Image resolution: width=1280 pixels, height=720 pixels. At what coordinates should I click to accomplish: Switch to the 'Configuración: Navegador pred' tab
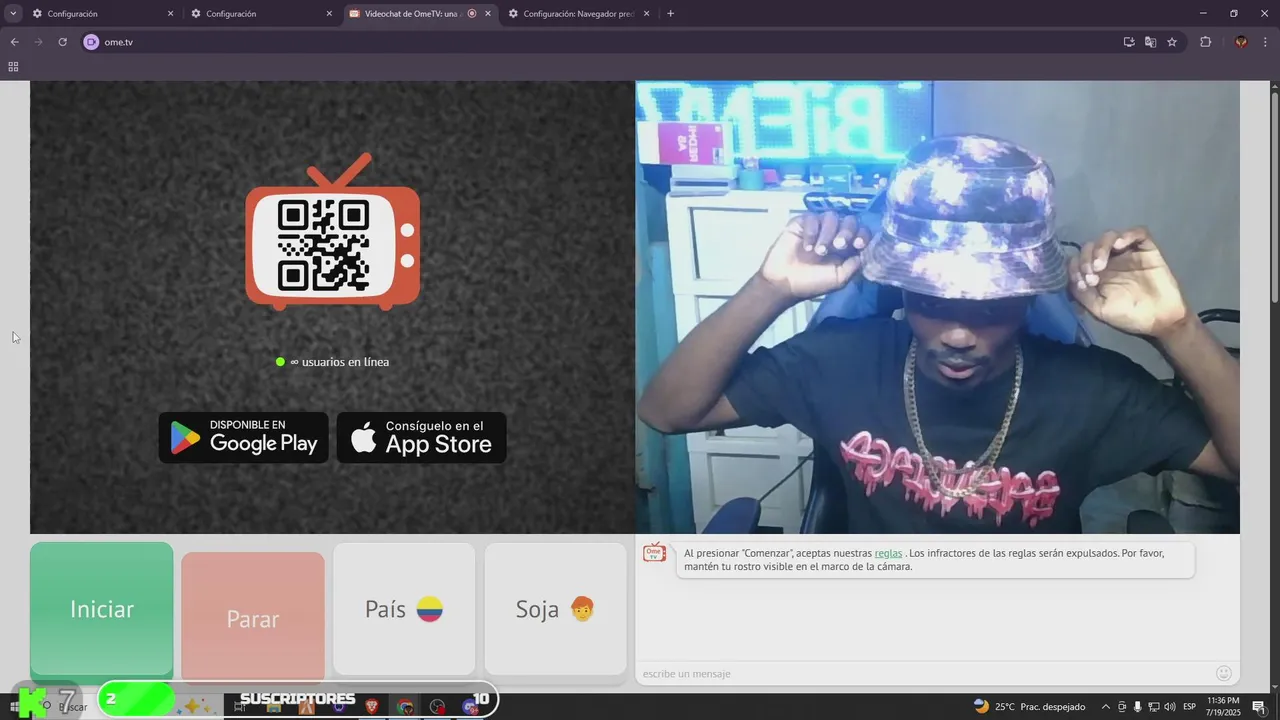579,14
